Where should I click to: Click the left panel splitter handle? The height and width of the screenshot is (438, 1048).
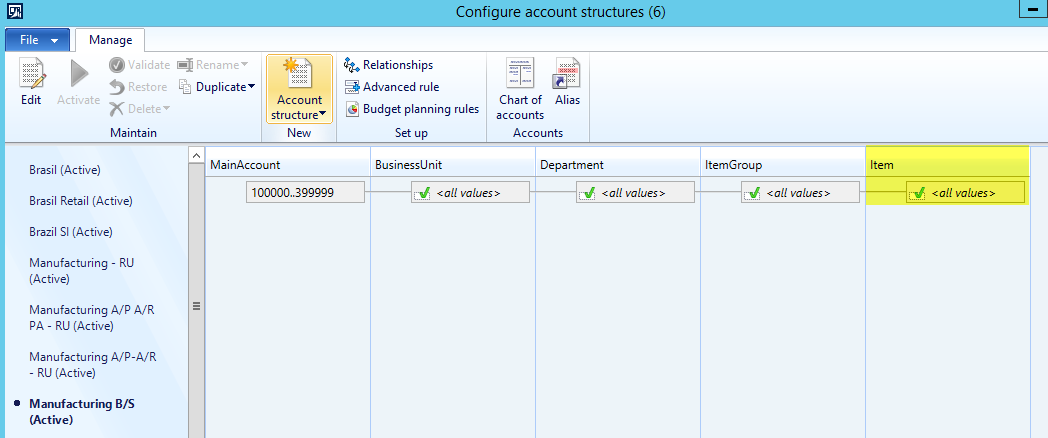pos(196,306)
